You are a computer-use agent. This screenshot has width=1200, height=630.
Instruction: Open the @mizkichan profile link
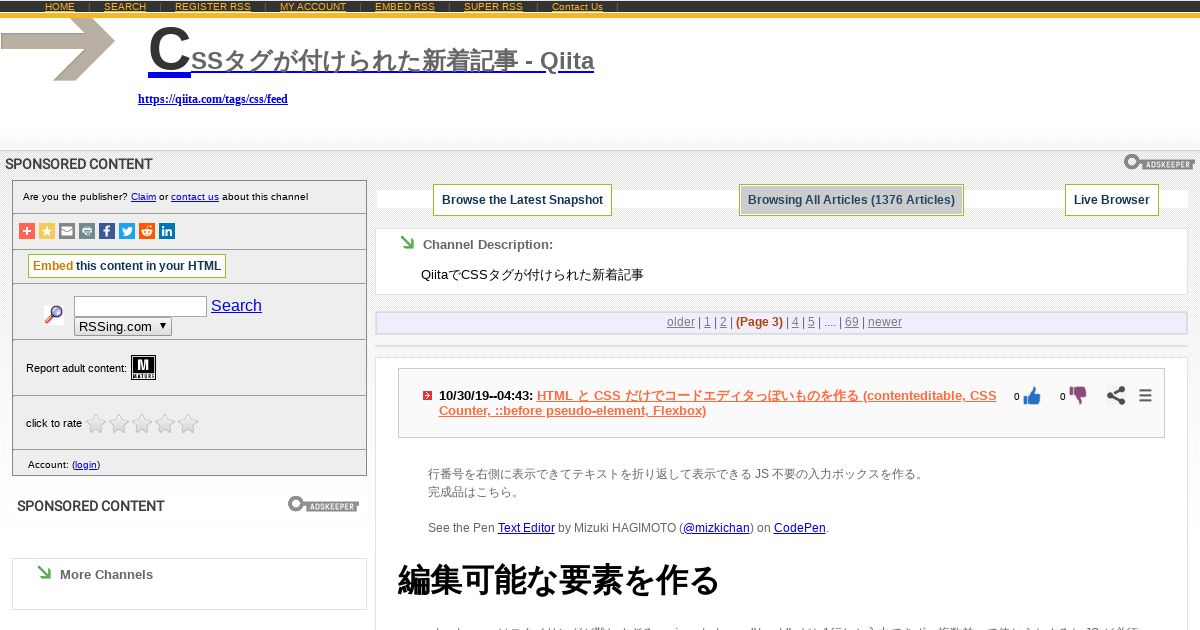pos(716,528)
